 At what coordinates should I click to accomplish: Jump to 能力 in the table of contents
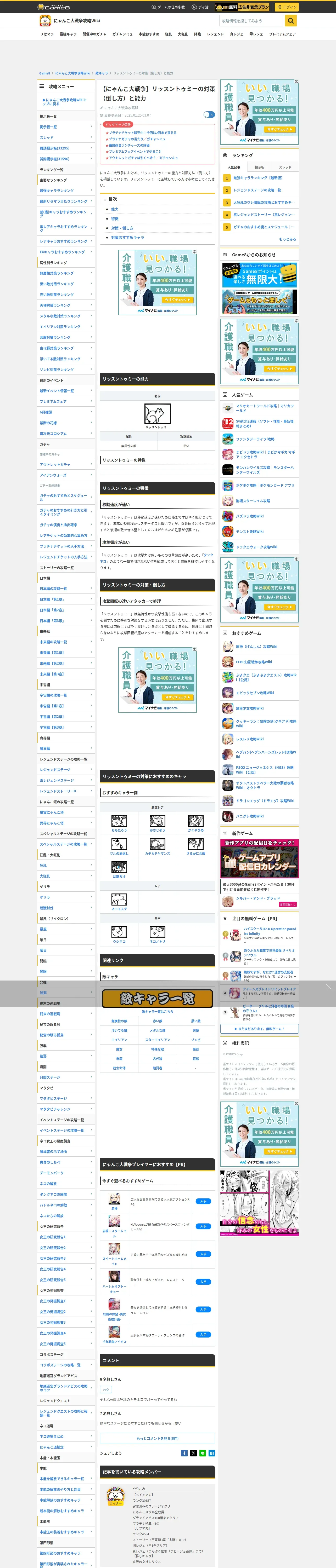(x=115, y=209)
